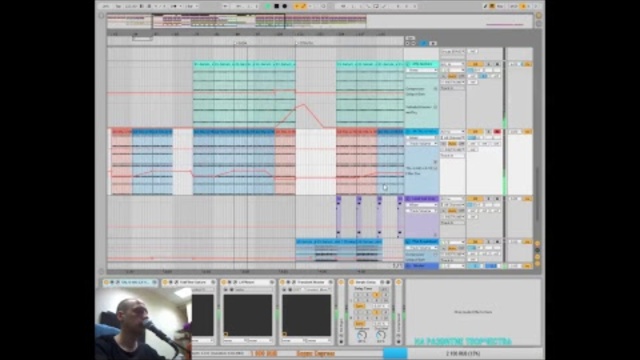640x360 pixels.
Task: Solo the cyan track
Action: point(489,64)
